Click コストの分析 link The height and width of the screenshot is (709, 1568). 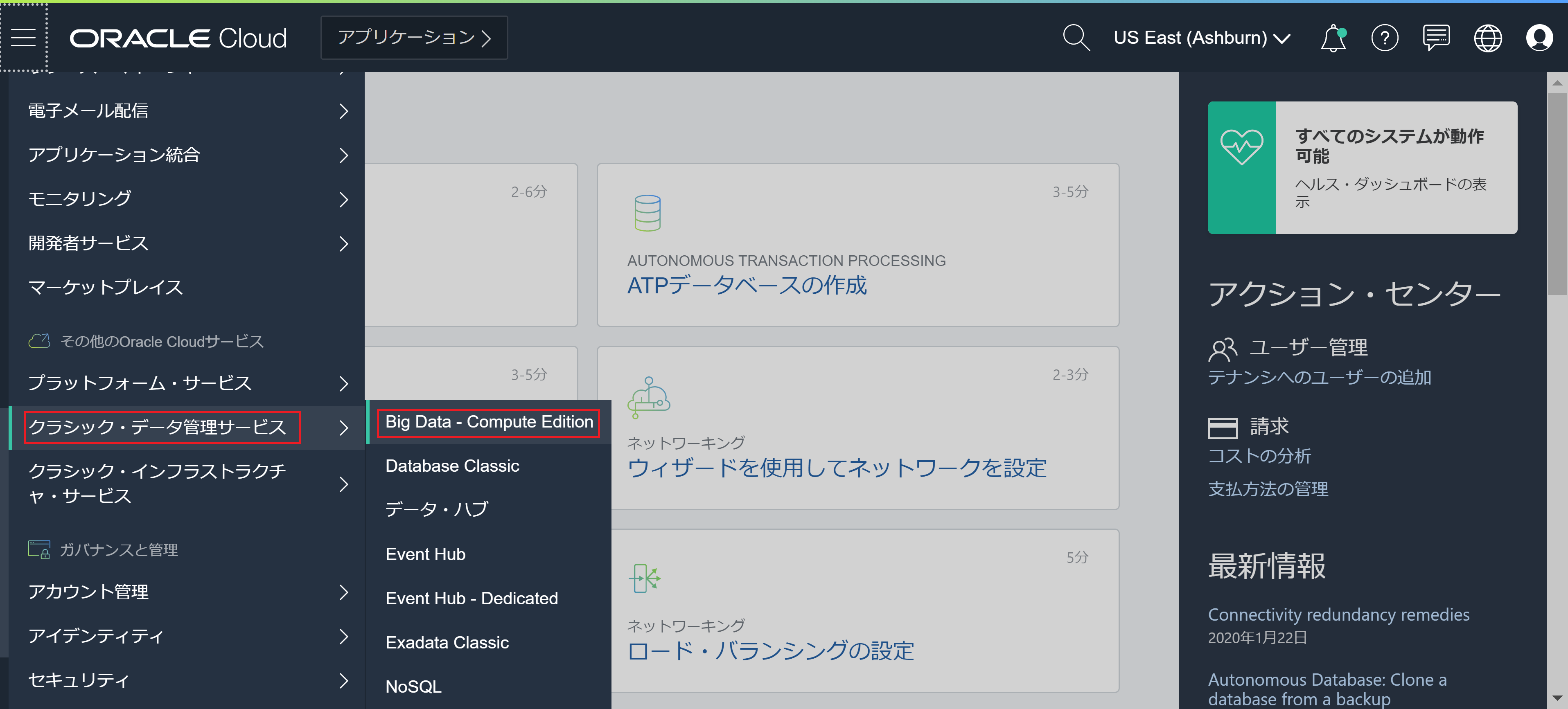(1259, 455)
